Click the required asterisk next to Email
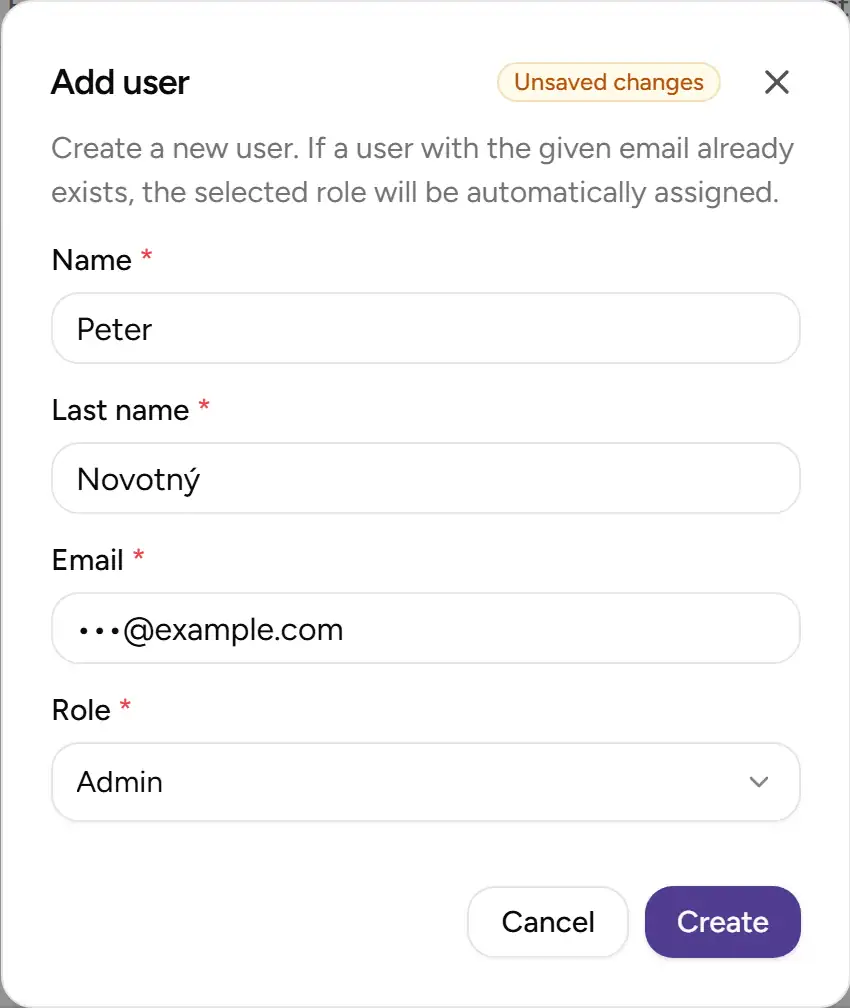 (x=138, y=553)
